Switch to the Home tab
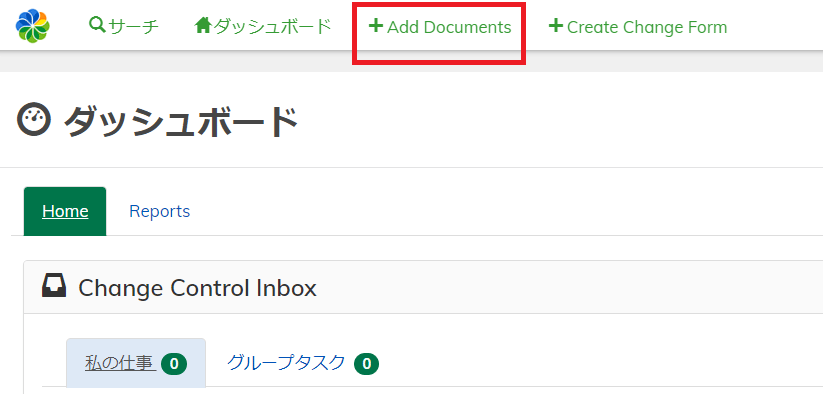 pyautogui.click(x=65, y=211)
